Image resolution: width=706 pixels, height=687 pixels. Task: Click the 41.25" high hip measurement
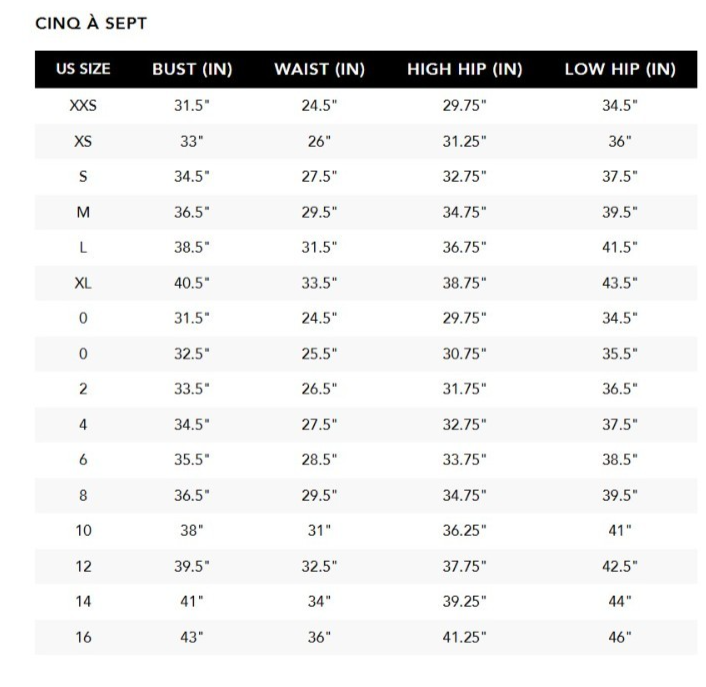pyautogui.click(x=465, y=637)
